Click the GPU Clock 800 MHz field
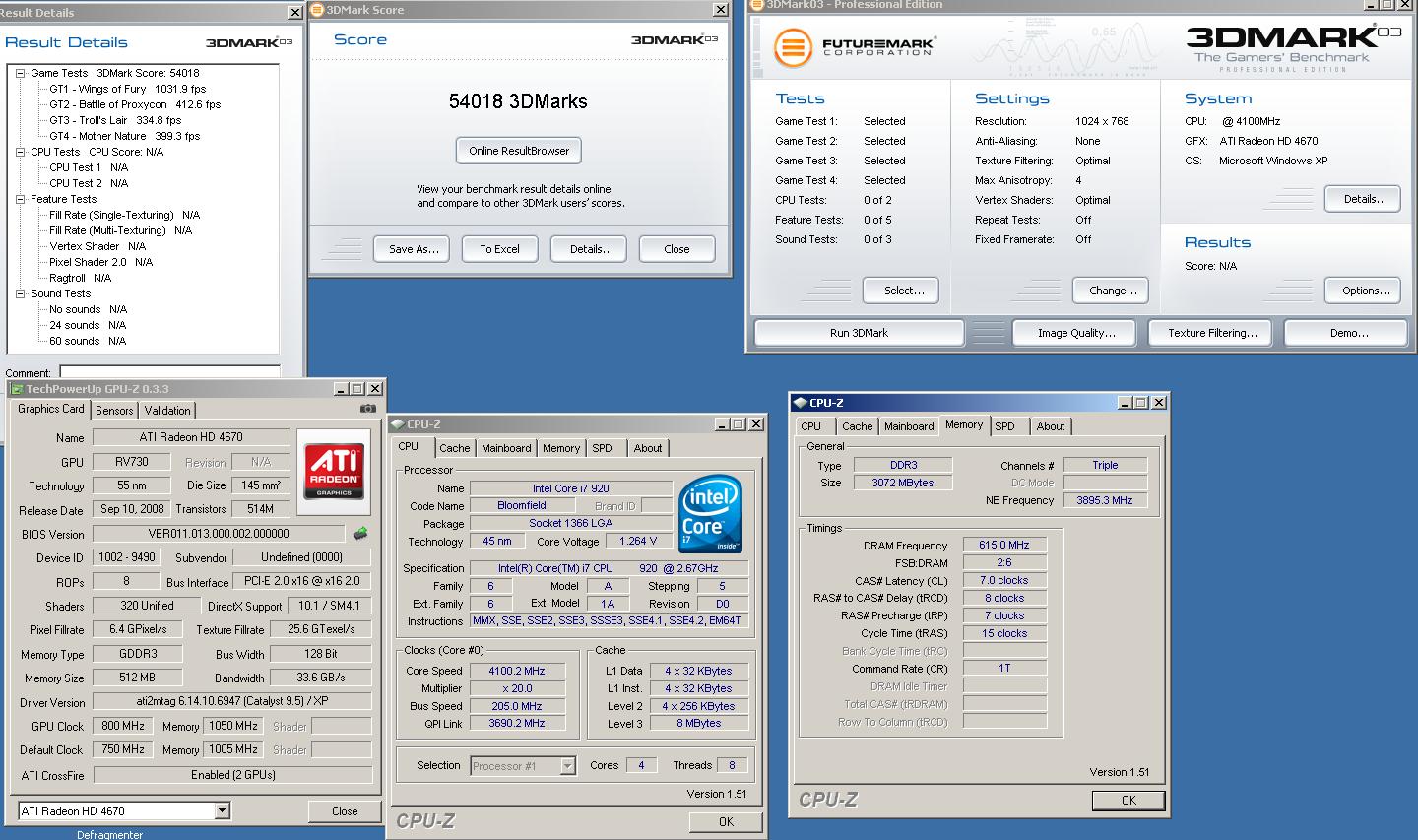Image resolution: width=1418 pixels, height=840 pixels. click(123, 726)
